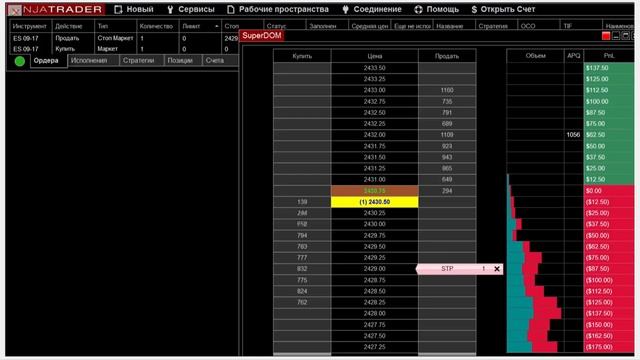640x360 pixels.
Task: Click the red PnL cell ($175.00)
Action: (609, 347)
